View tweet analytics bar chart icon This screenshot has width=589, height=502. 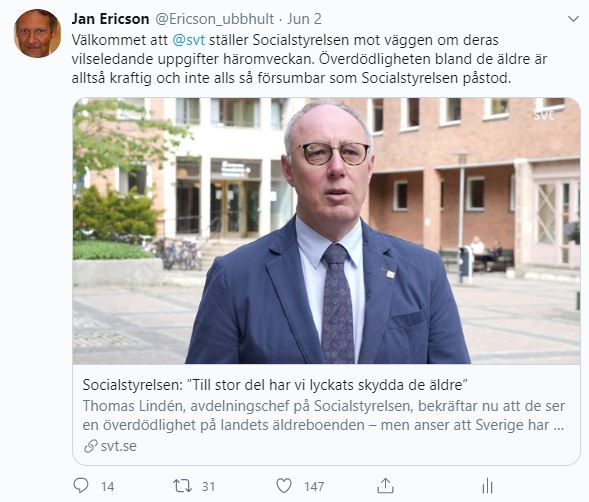pyautogui.click(x=487, y=486)
